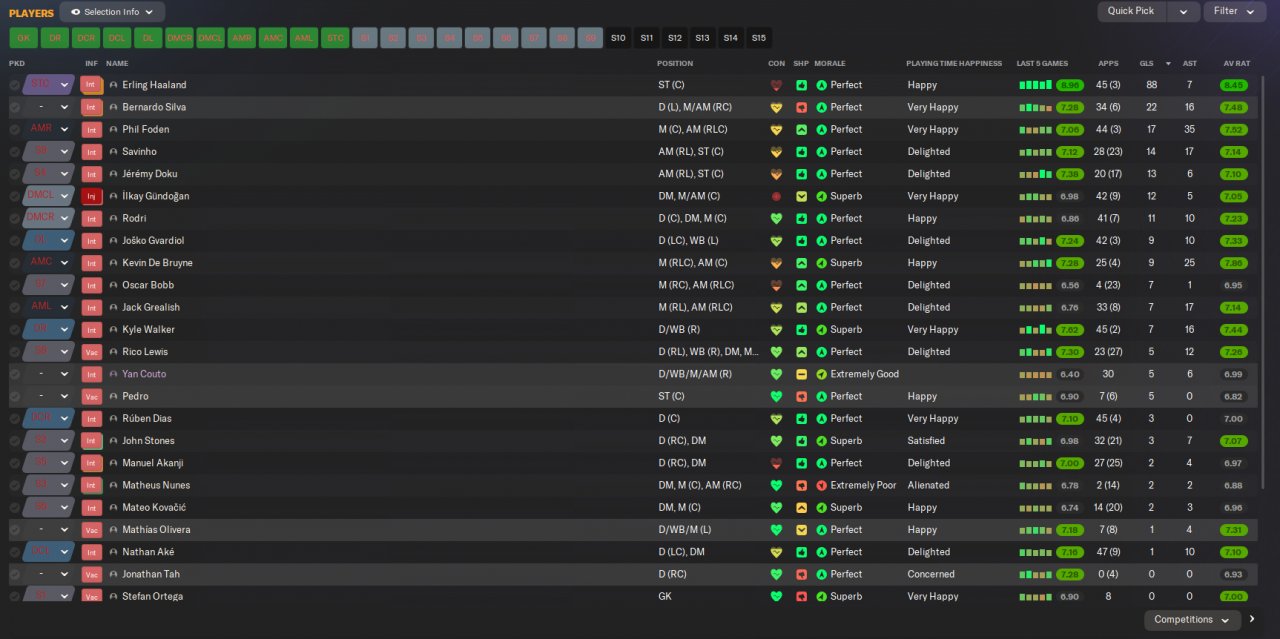Open the Competitions dropdown
This screenshot has height=639, width=1280.
(x=1192, y=620)
